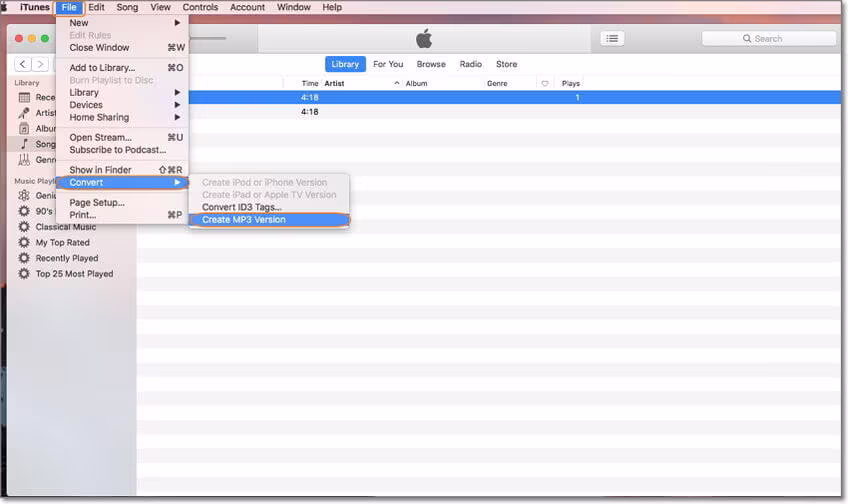Select Show in Finder entry
This screenshot has width=848, height=504.
click(x=122, y=170)
